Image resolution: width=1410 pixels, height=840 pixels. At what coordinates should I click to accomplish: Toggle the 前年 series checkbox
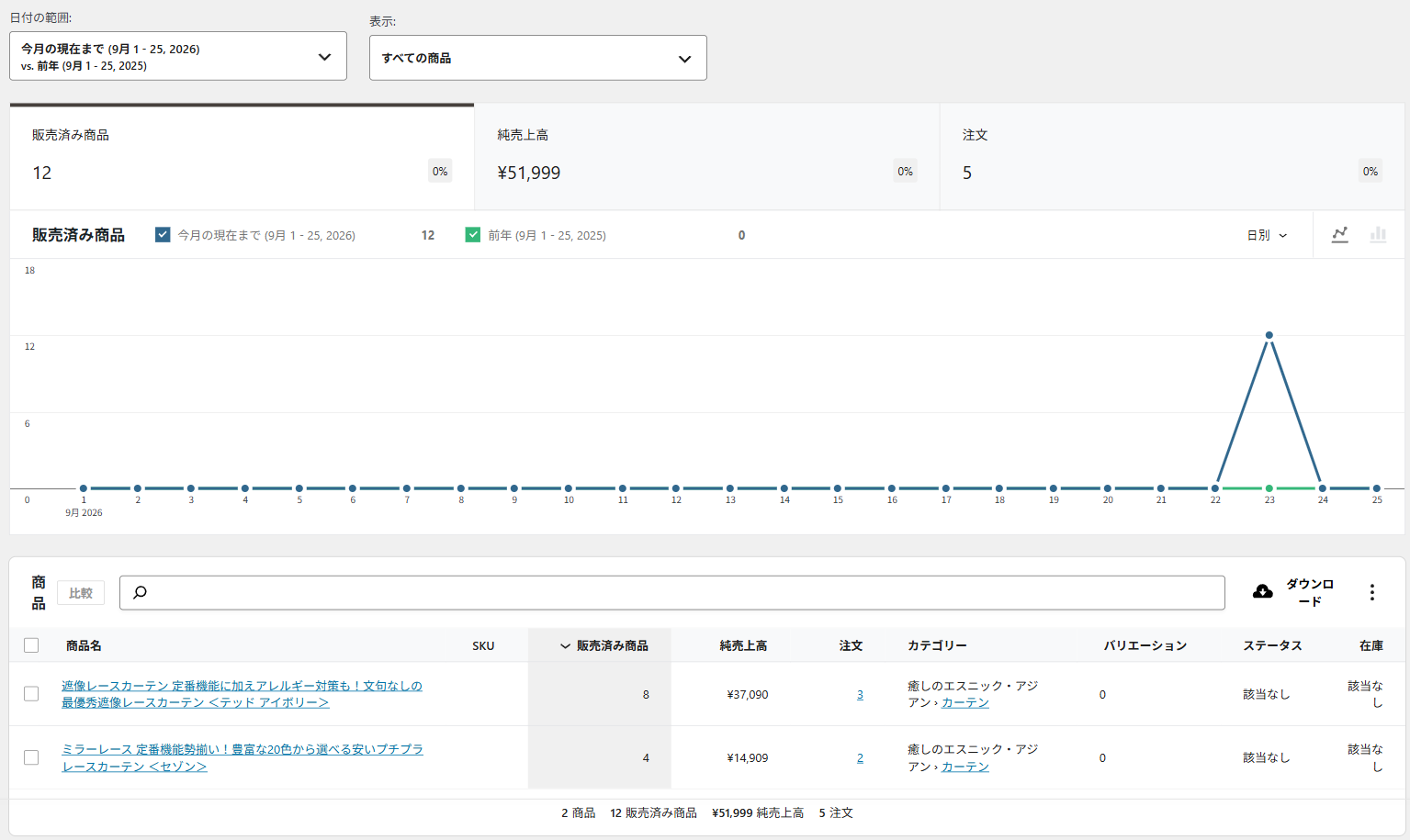(473, 235)
